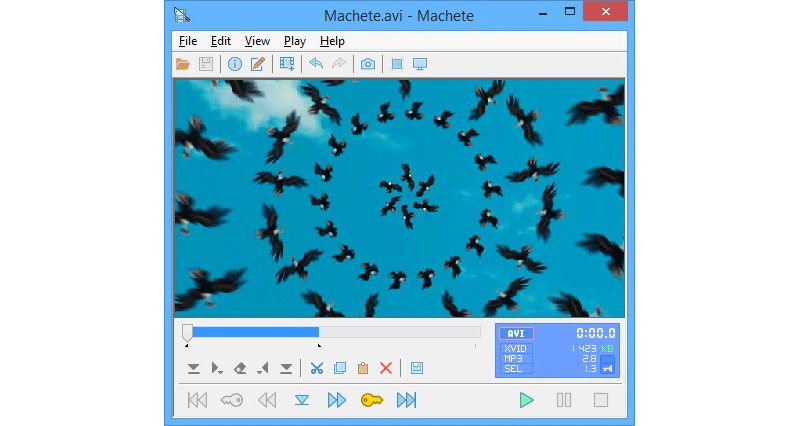
Task: Cut selection with the scissors icon
Action: coord(316,368)
